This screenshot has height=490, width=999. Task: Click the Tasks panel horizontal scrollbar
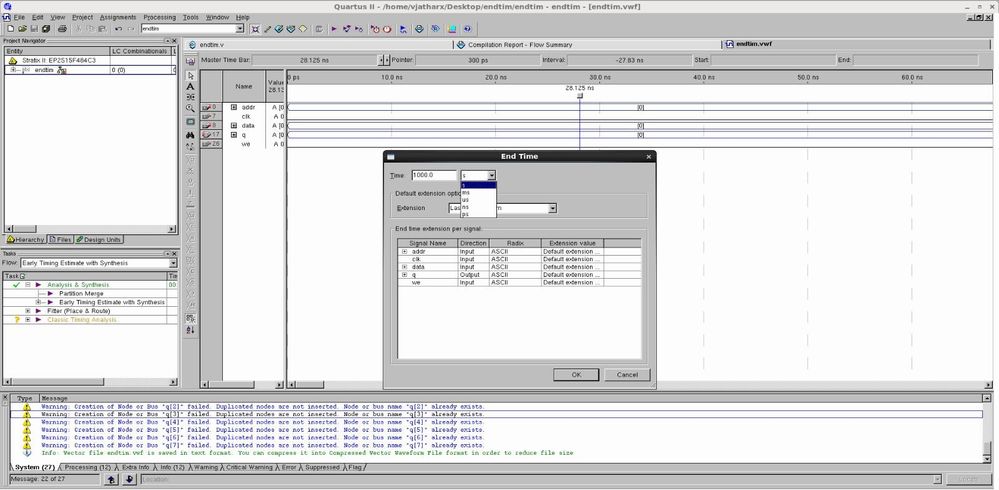[90, 382]
